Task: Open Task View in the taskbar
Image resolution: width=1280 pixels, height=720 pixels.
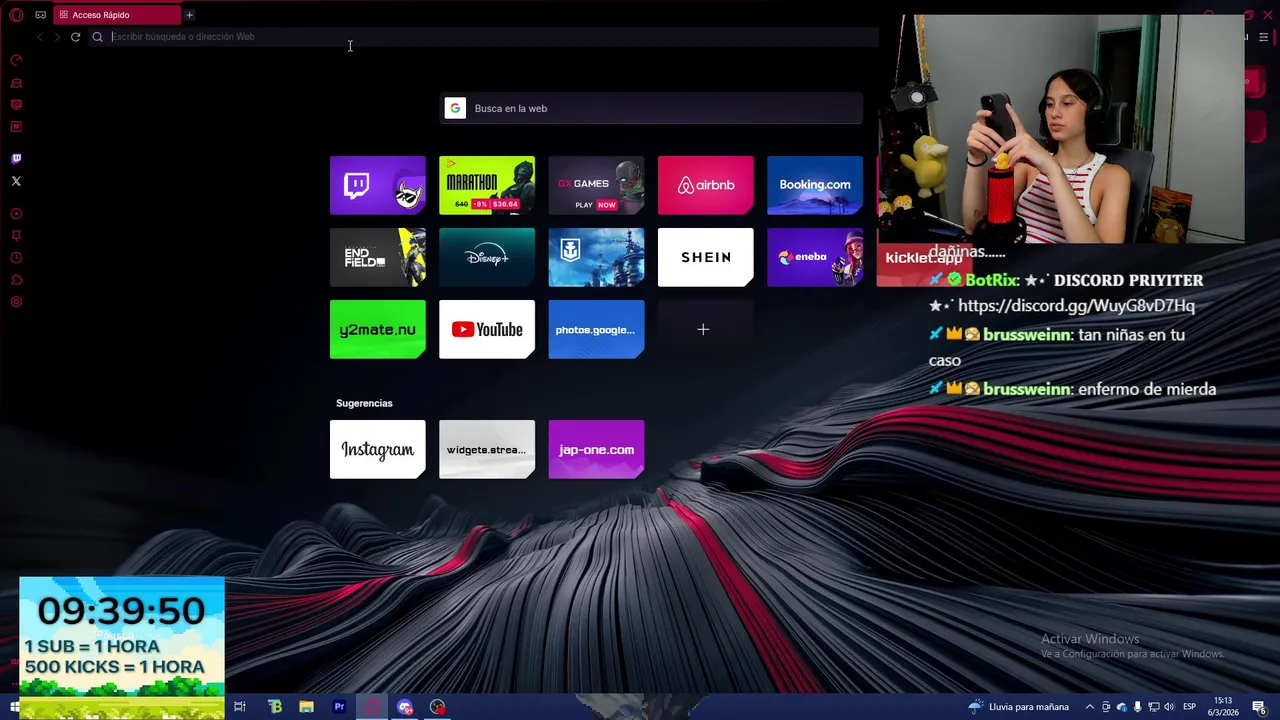Action: (x=240, y=707)
